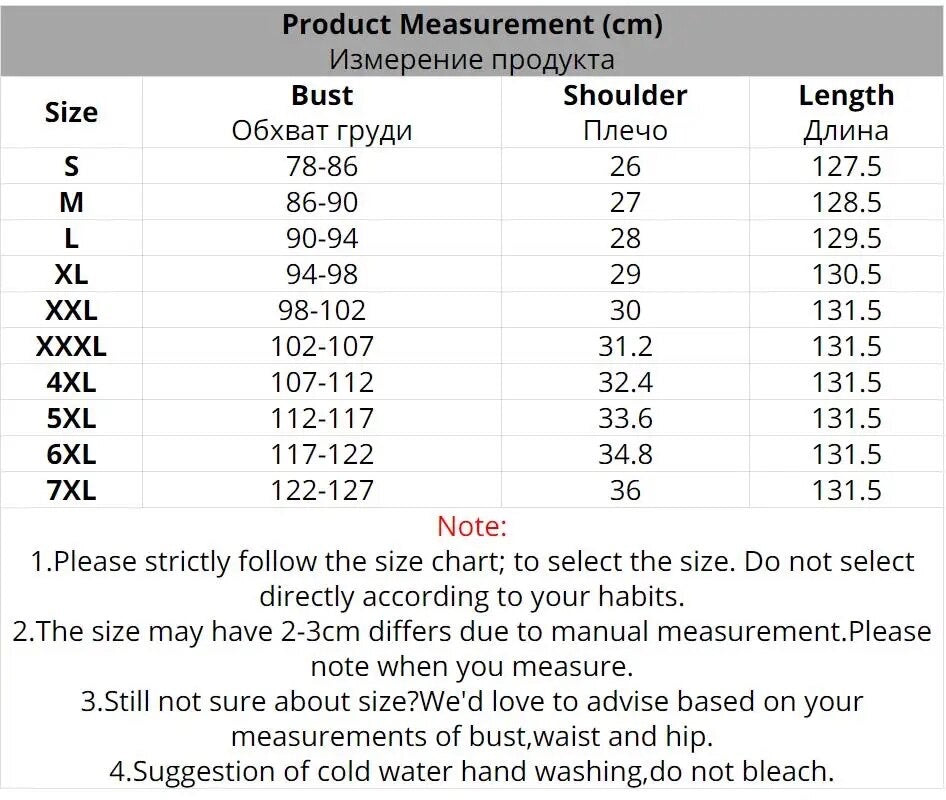946x800 pixels.
Task: Select the XXXL size row label
Action: tap(71, 347)
